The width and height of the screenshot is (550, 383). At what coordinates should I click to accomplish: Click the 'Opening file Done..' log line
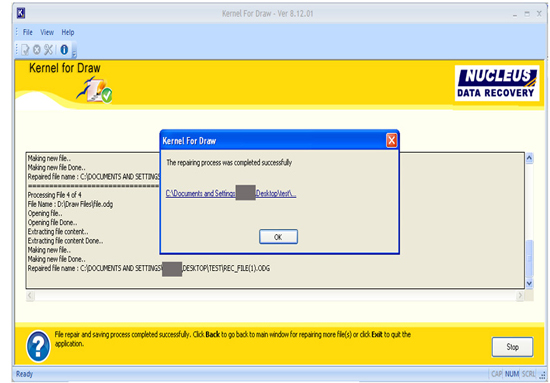(x=53, y=222)
